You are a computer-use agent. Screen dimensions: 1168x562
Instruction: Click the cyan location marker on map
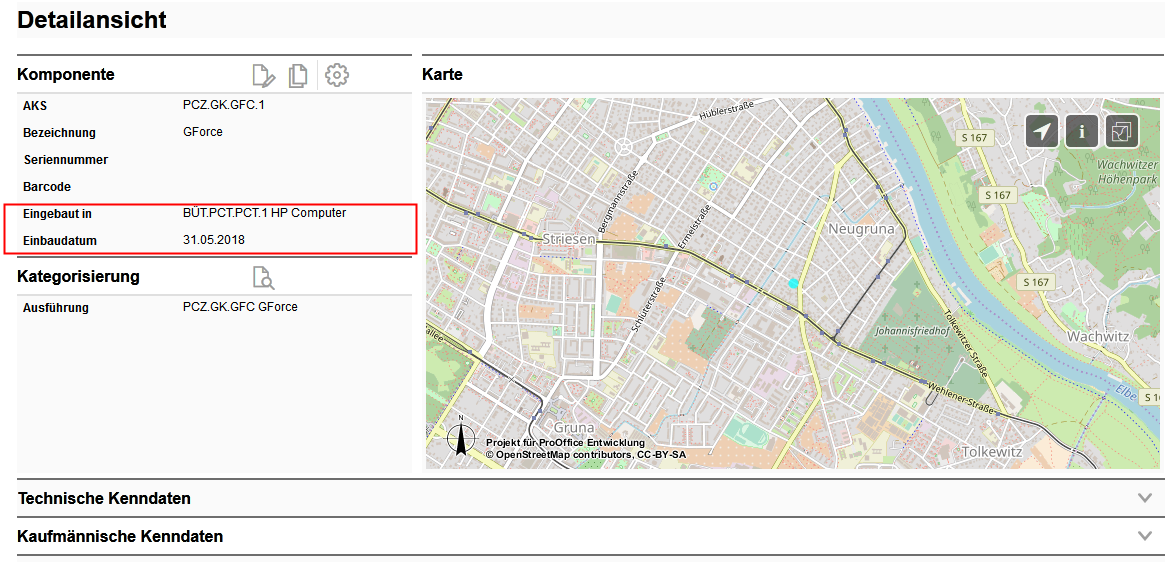(x=794, y=283)
